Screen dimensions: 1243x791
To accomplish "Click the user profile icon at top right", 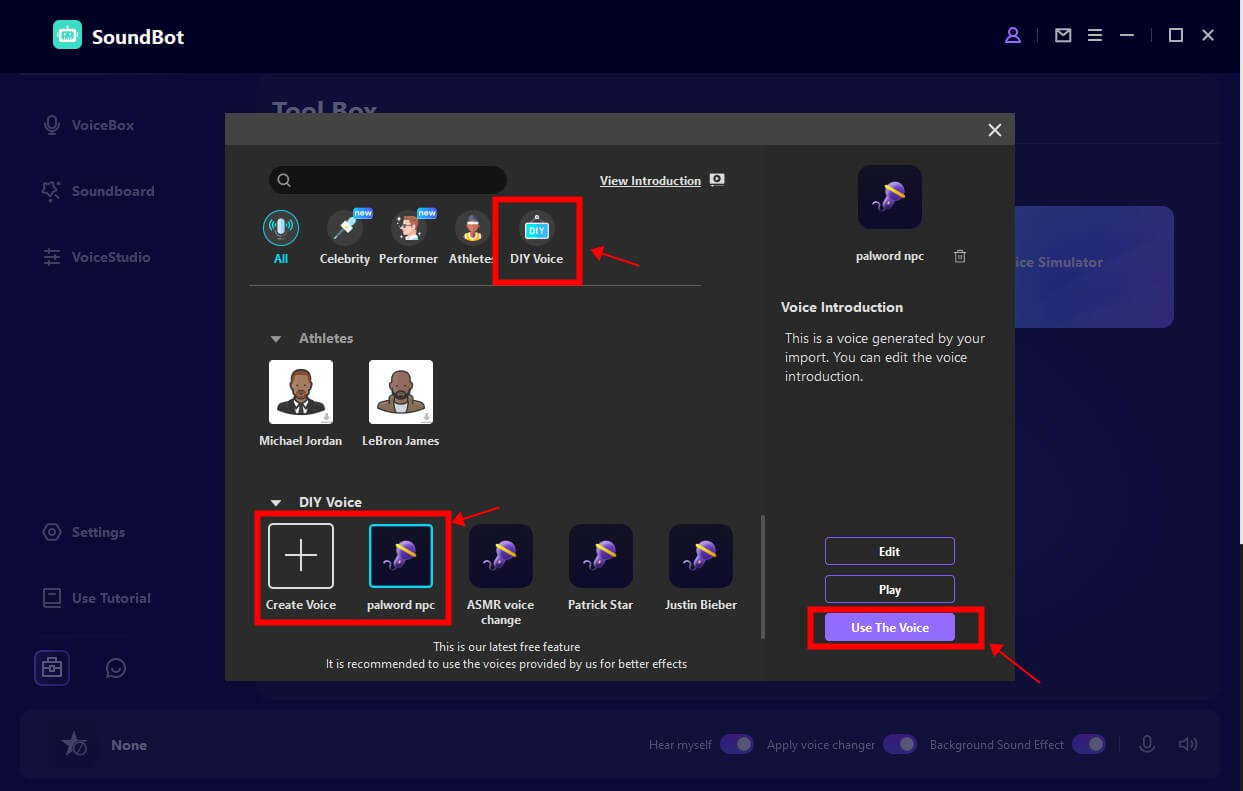I will pos(1013,35).
